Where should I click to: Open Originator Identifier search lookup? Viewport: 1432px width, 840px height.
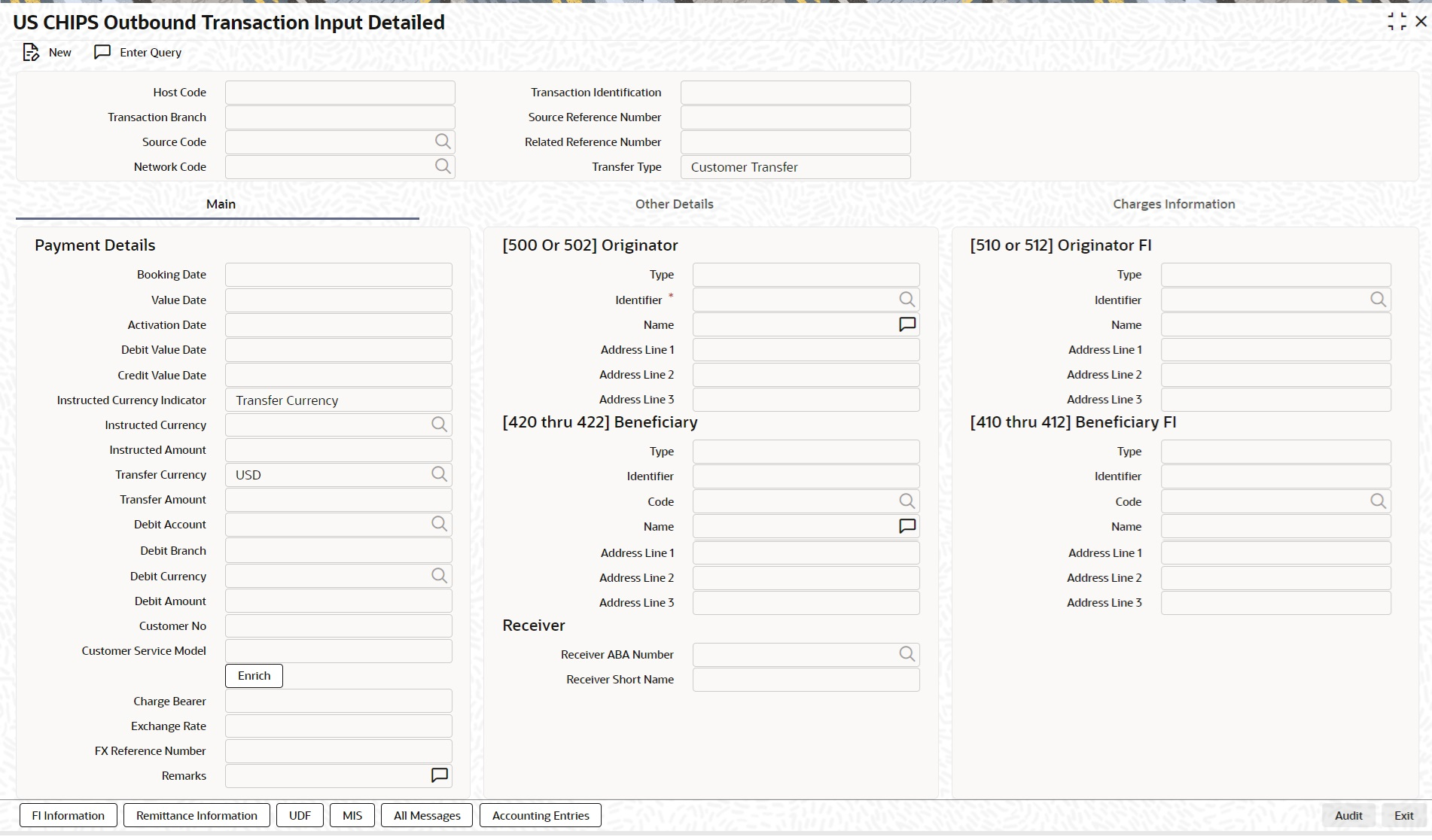pyautogui.click(x=907, y=300)
